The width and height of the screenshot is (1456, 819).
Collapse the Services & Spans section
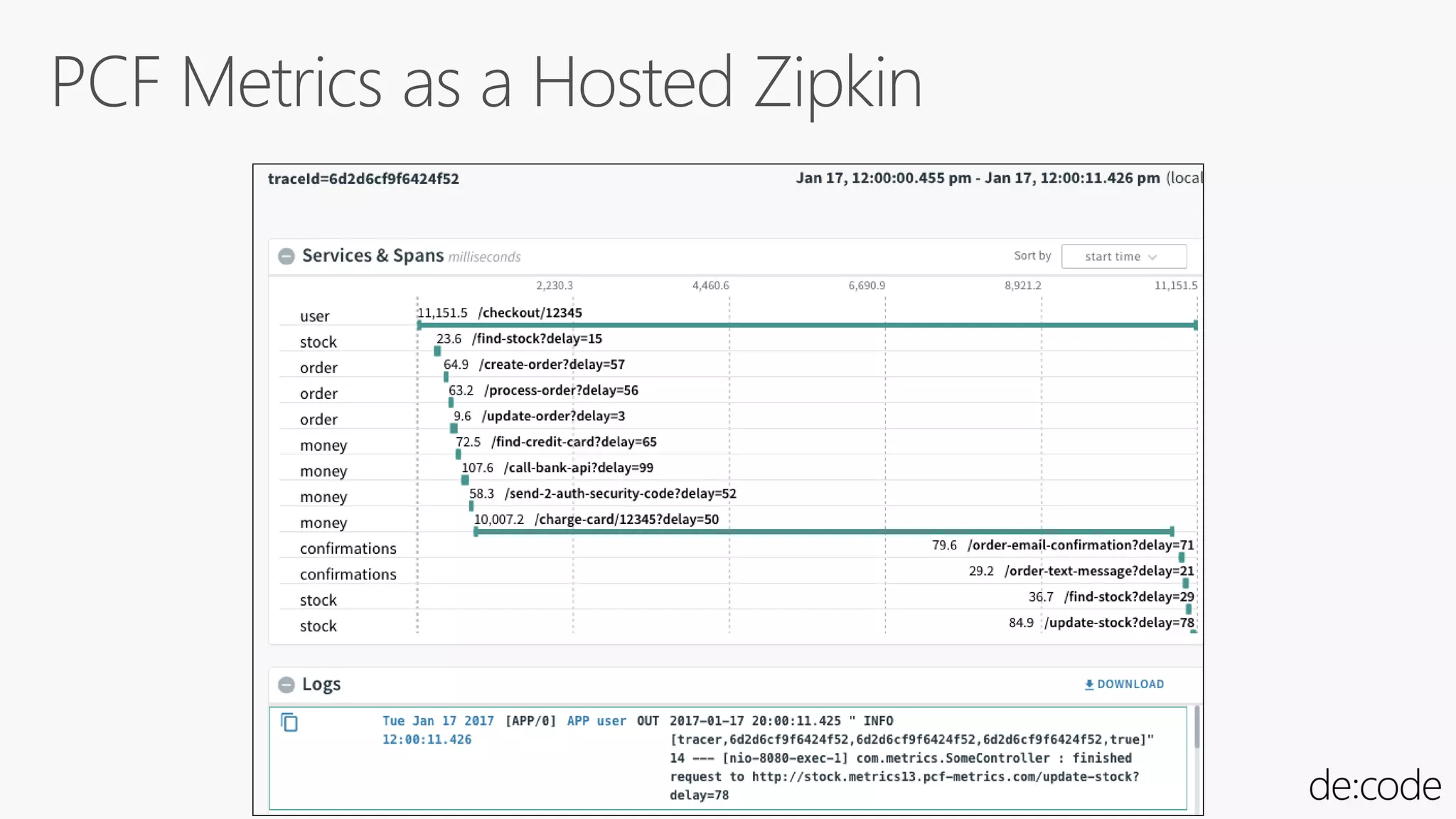(x=287, y=257)
